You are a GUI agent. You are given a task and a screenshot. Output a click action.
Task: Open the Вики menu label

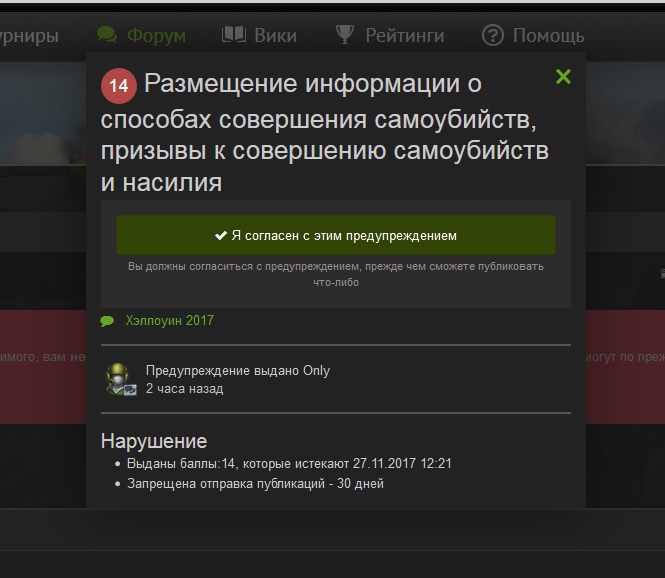276,36
